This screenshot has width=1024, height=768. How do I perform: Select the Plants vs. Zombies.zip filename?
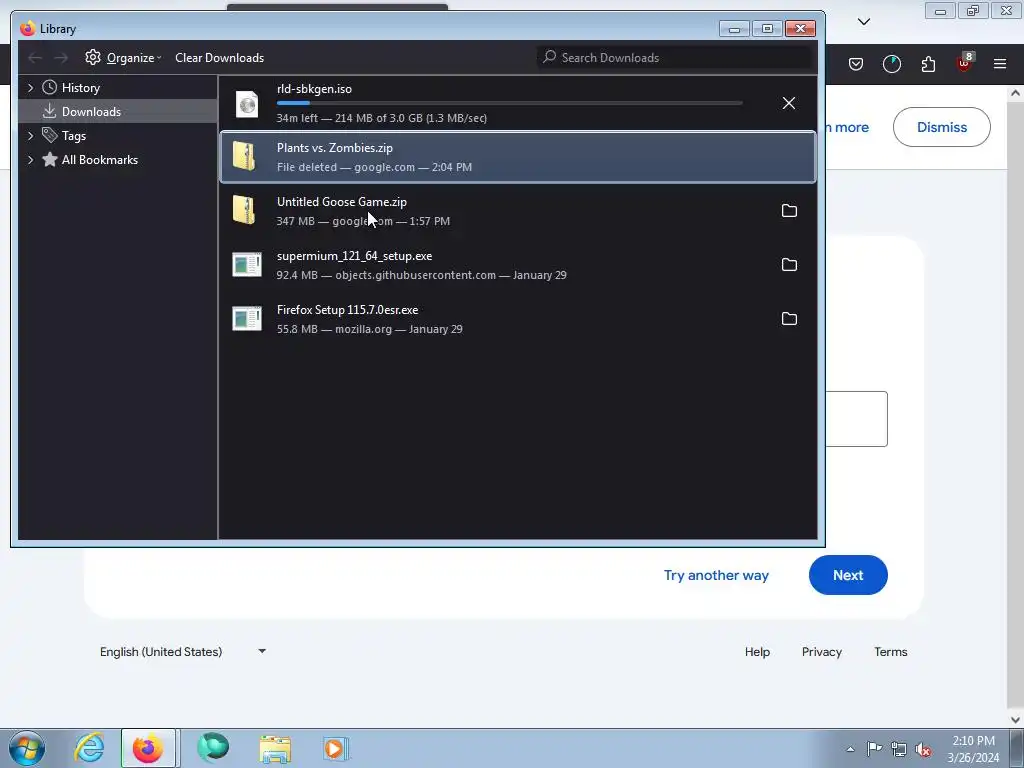334,148
